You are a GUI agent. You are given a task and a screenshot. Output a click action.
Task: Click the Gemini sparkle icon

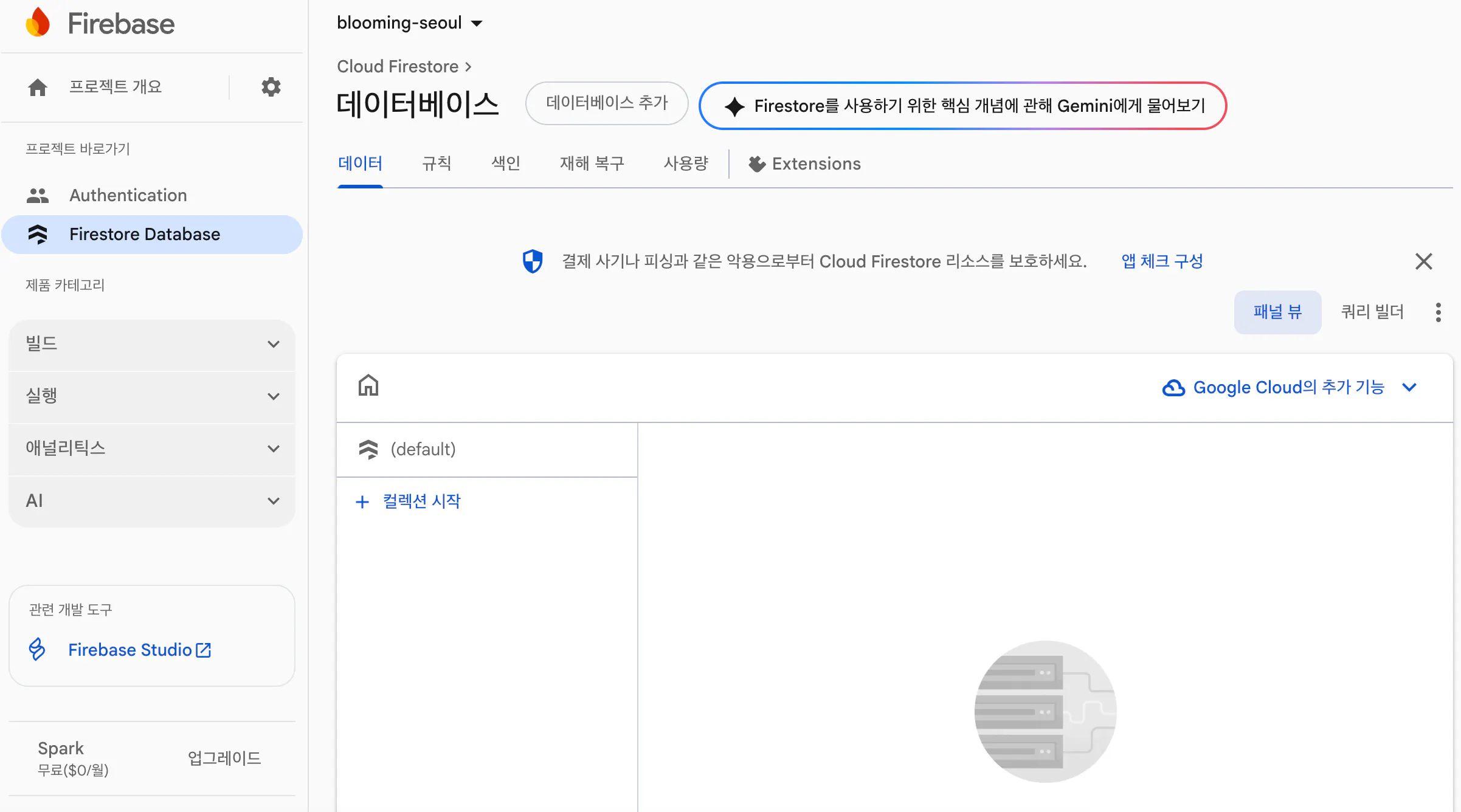(734, 106)
